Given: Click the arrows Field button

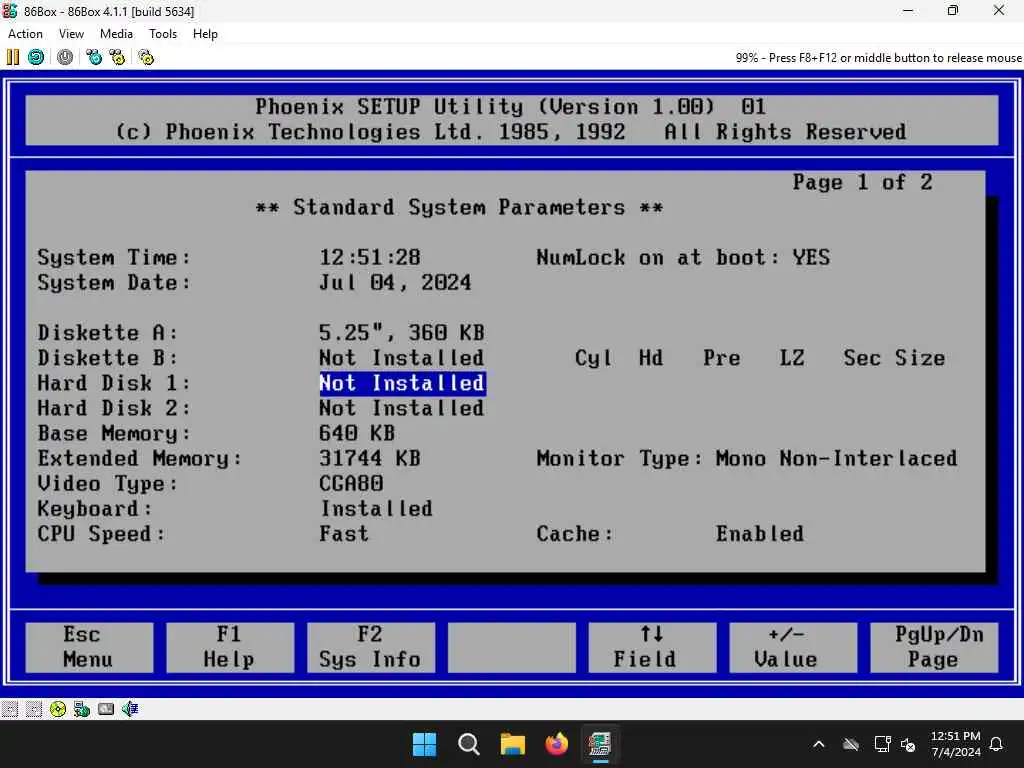Looking at the screenshot, I should point(652,647).
